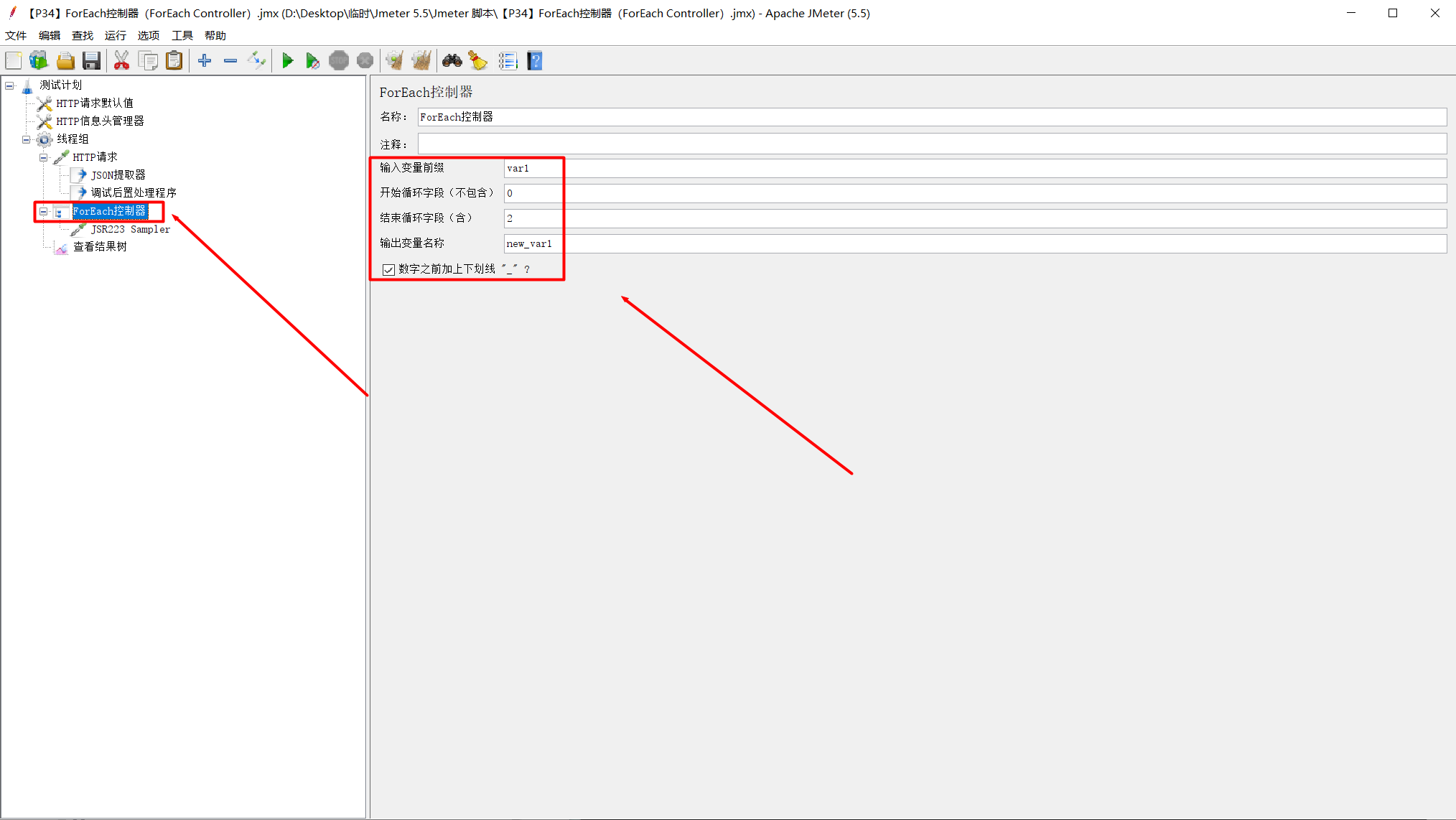
Task: Toggle the add underscore before number checkbox
Action: [x=388, y=269]
